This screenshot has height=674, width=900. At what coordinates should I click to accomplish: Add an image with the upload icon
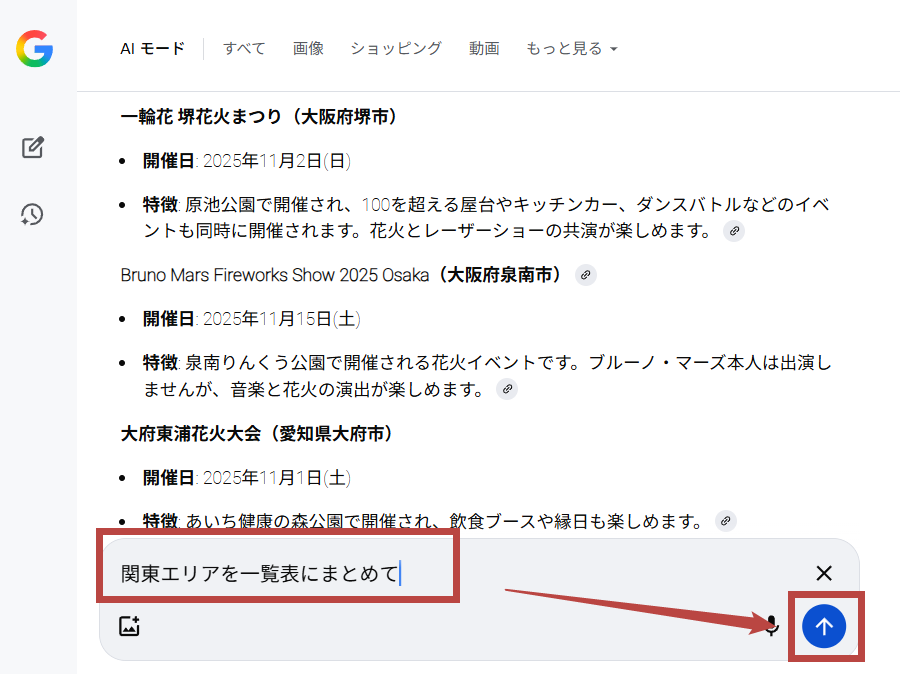click(x=129, y=626)
